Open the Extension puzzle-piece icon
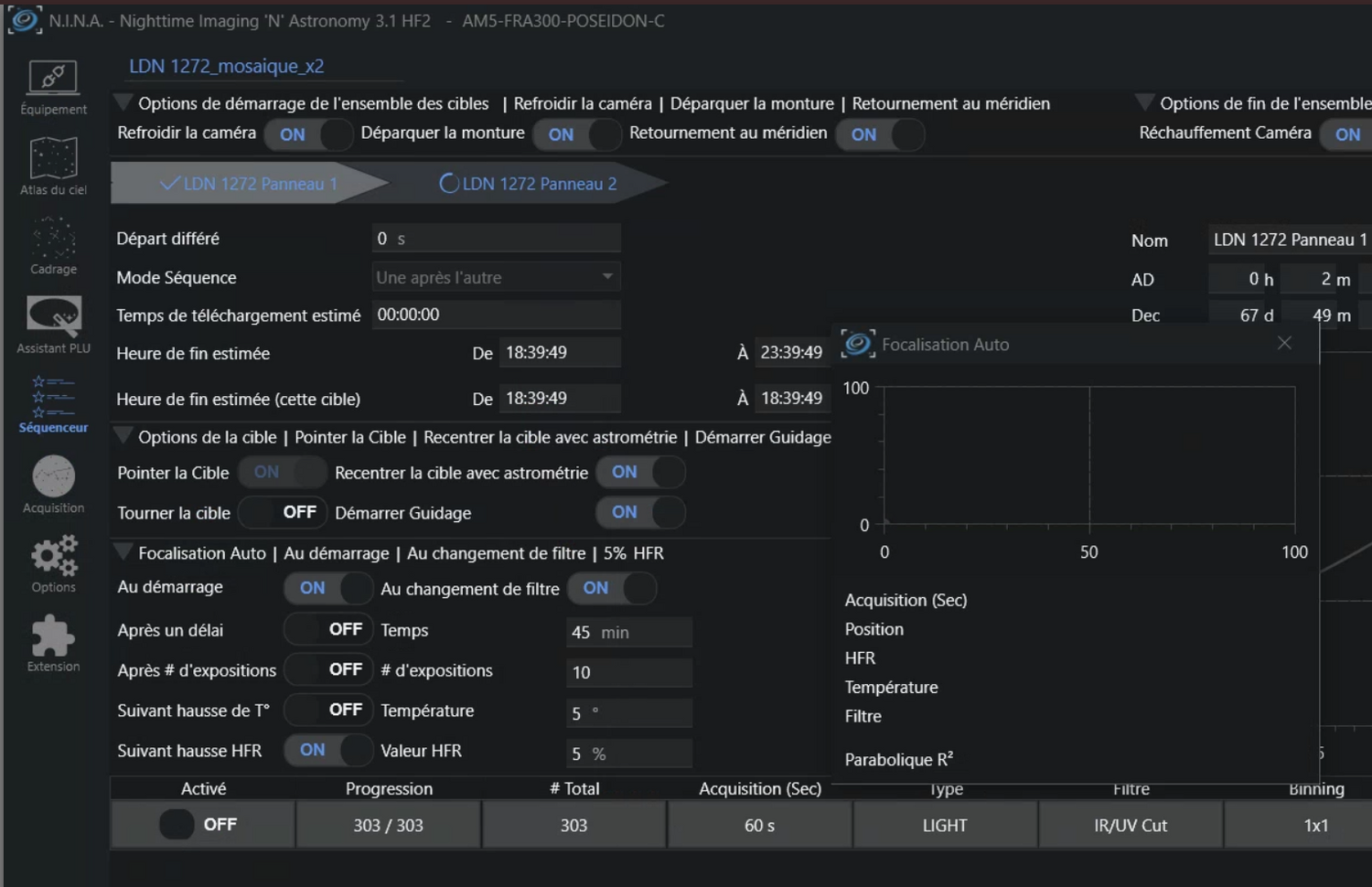 [x=53, y=636]
